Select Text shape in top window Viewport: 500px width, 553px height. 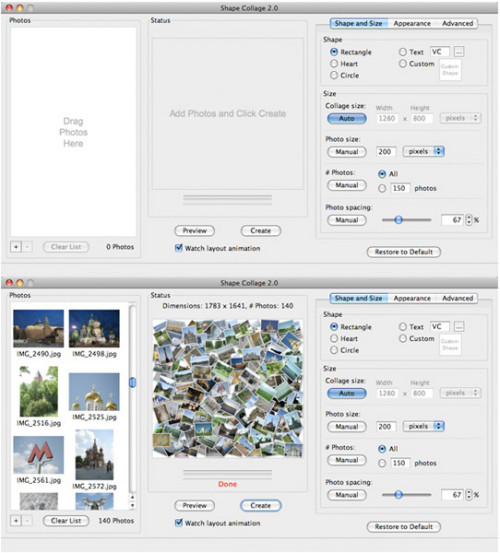point(403,52)
